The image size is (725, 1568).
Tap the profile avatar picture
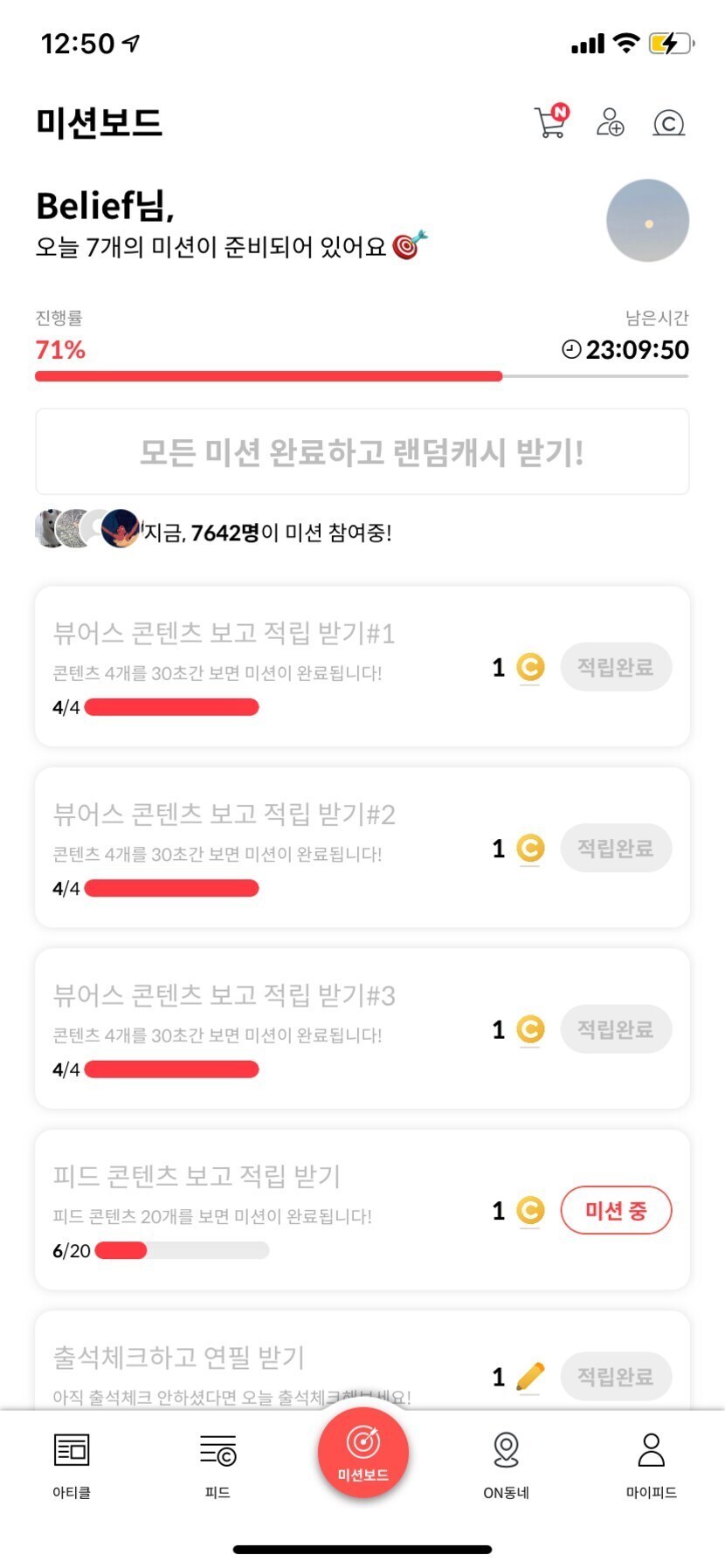click(x=647, y=221)
